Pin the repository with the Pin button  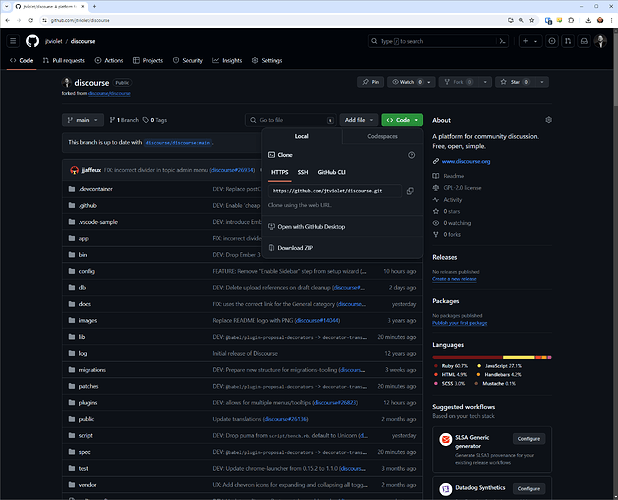(x=370, y=82)
